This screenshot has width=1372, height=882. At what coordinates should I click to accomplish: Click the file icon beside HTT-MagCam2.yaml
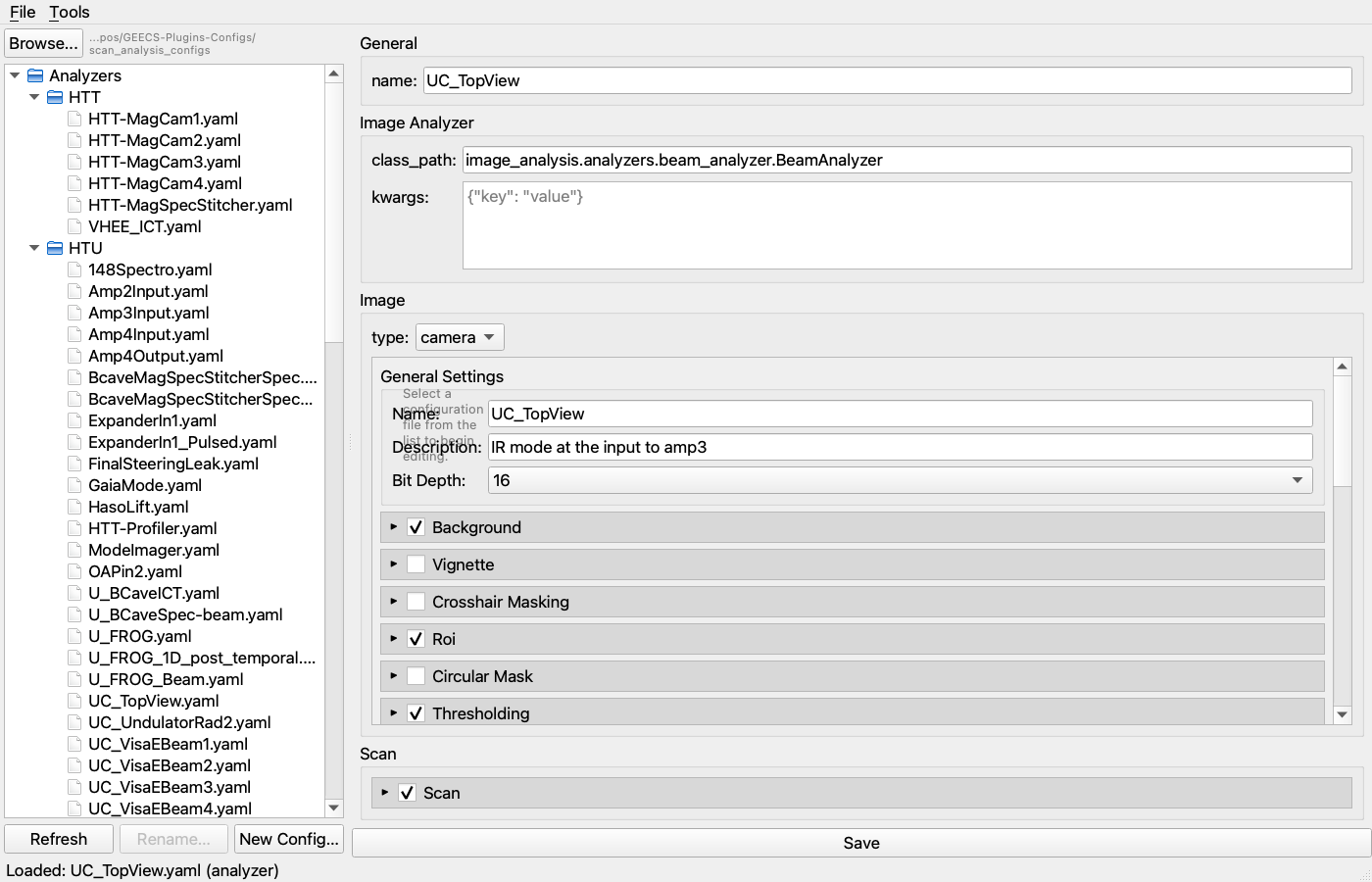click(74, 140)
